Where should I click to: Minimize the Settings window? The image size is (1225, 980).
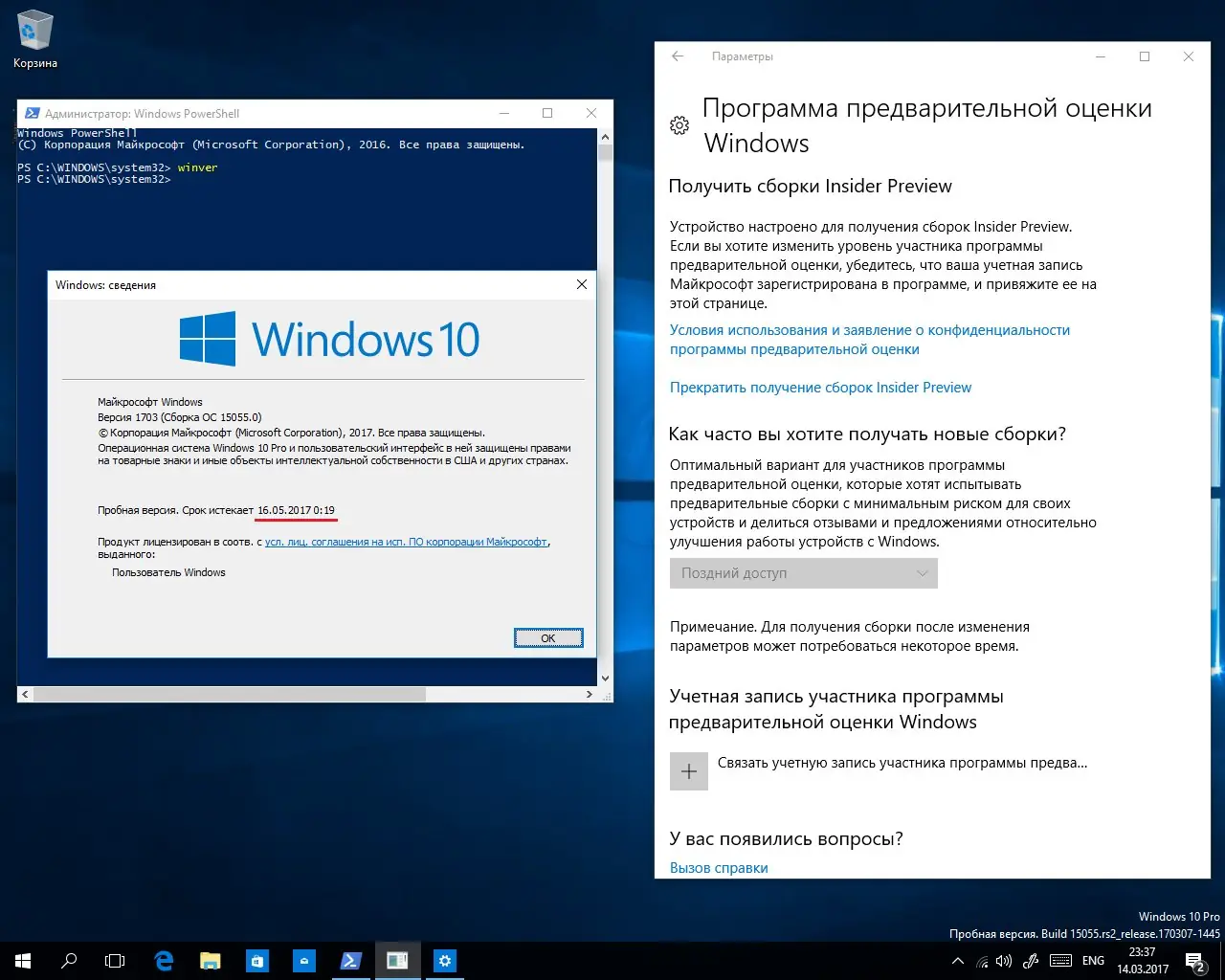tap(1101, 56)
